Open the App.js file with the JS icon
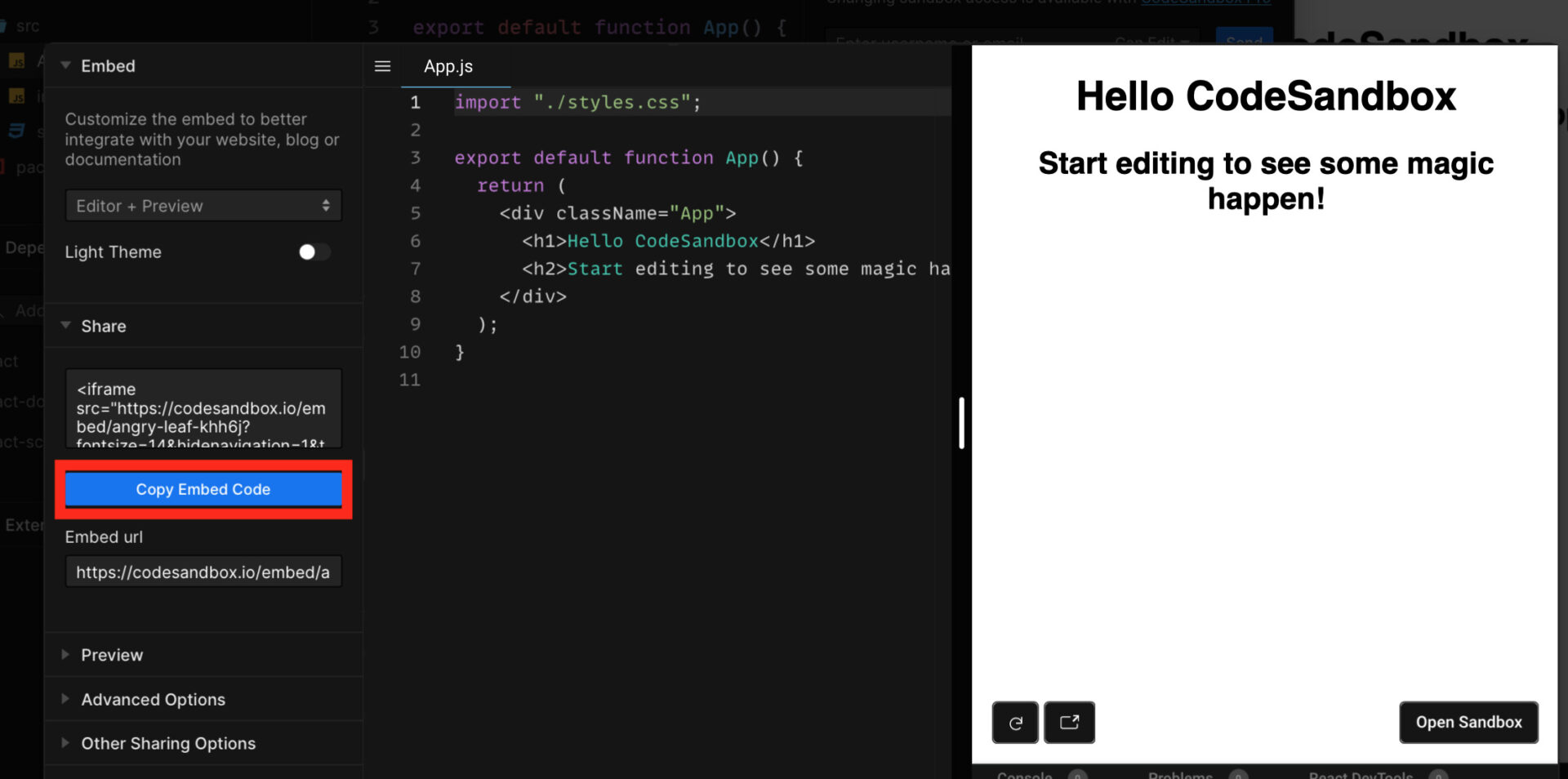The height and width of the screenshot is (779, 1568). point(16,61)
